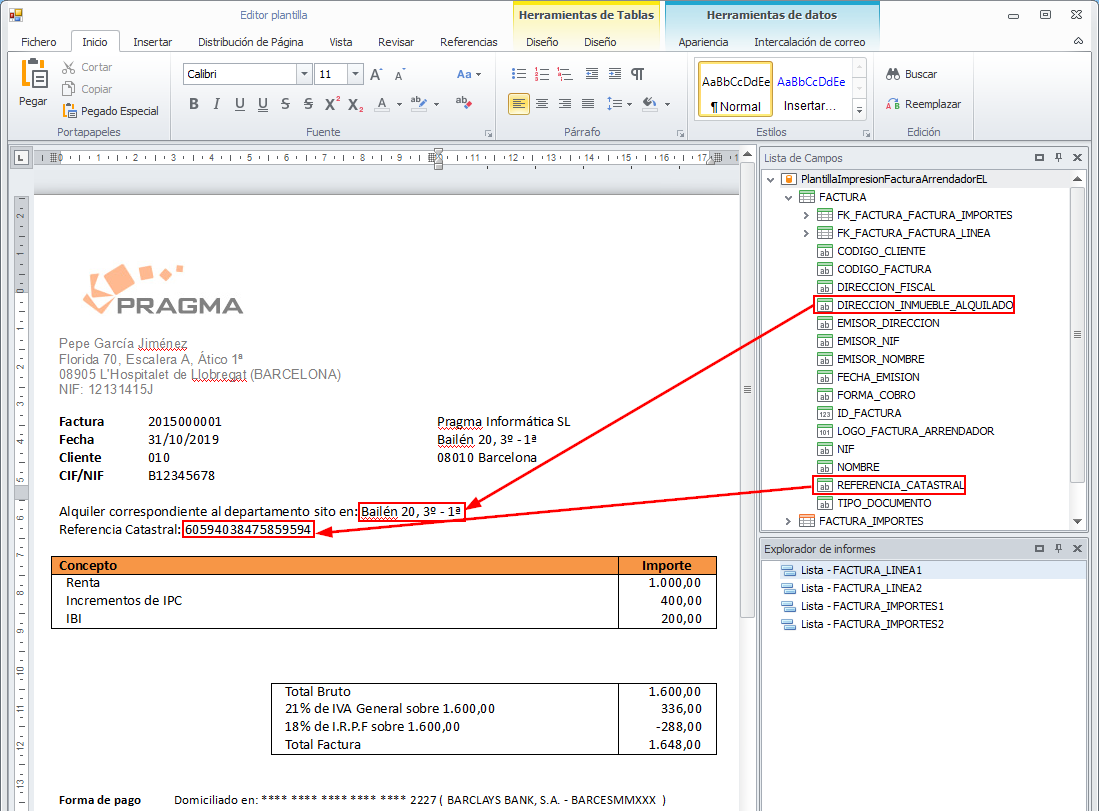The image size is (1099, 811).
Task: Center align the paragraph text
Action: pyautogui.click(x=542, y=104)
